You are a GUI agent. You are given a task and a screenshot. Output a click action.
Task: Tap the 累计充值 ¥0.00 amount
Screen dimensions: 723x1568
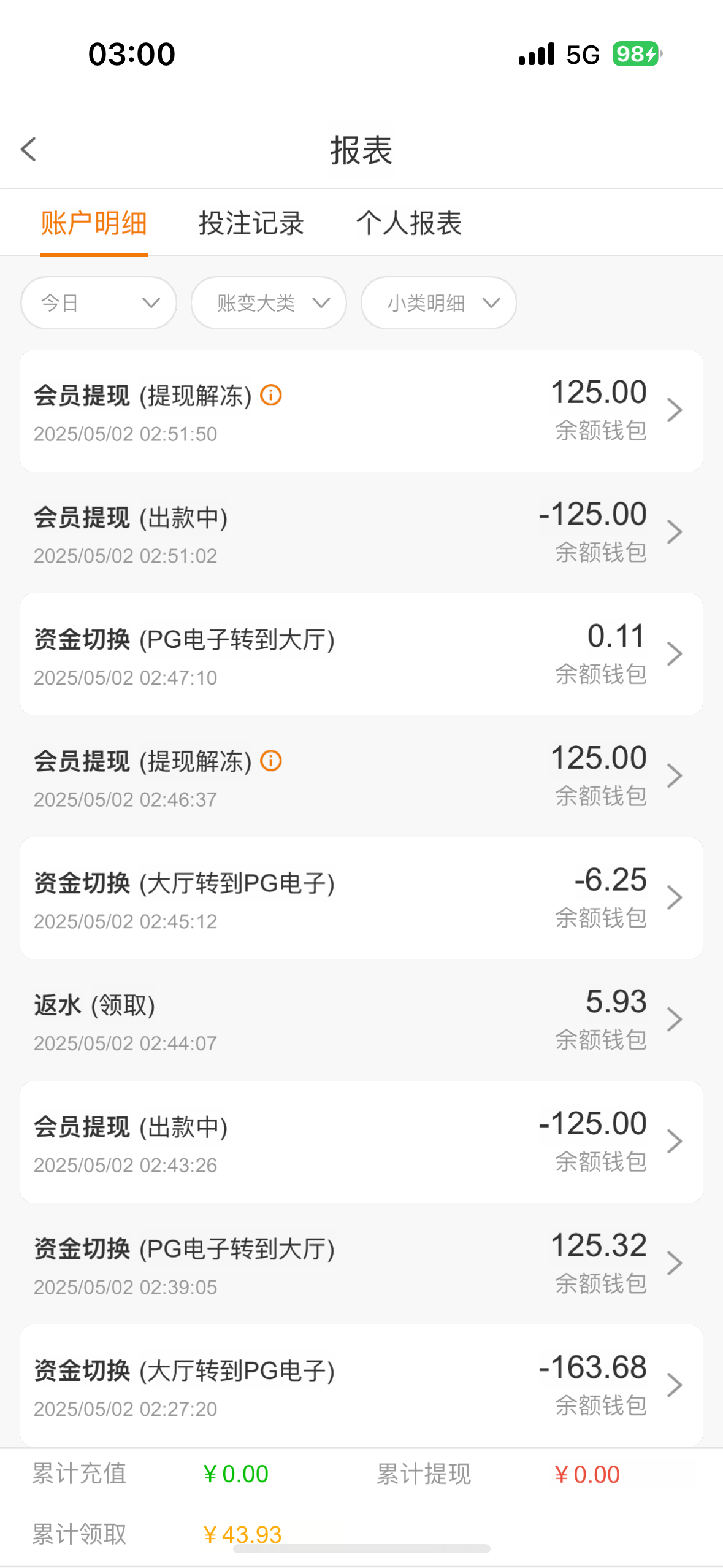[236, 1474]
